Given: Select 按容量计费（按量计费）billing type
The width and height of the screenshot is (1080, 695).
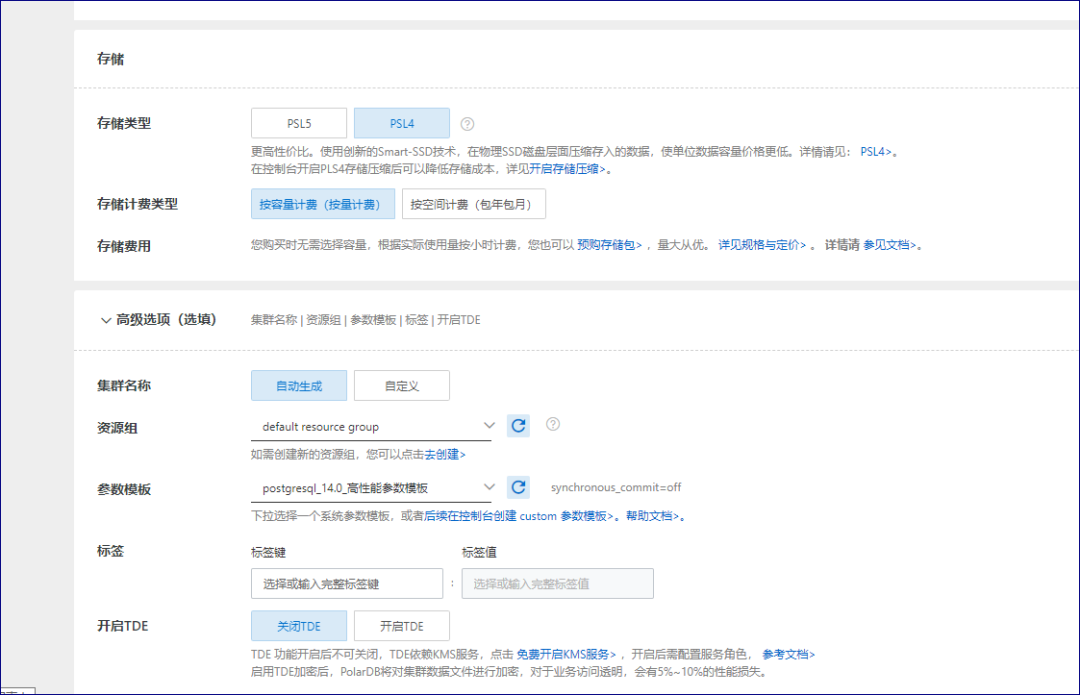Looking at the screenshot, I should (x=323, y=203).
